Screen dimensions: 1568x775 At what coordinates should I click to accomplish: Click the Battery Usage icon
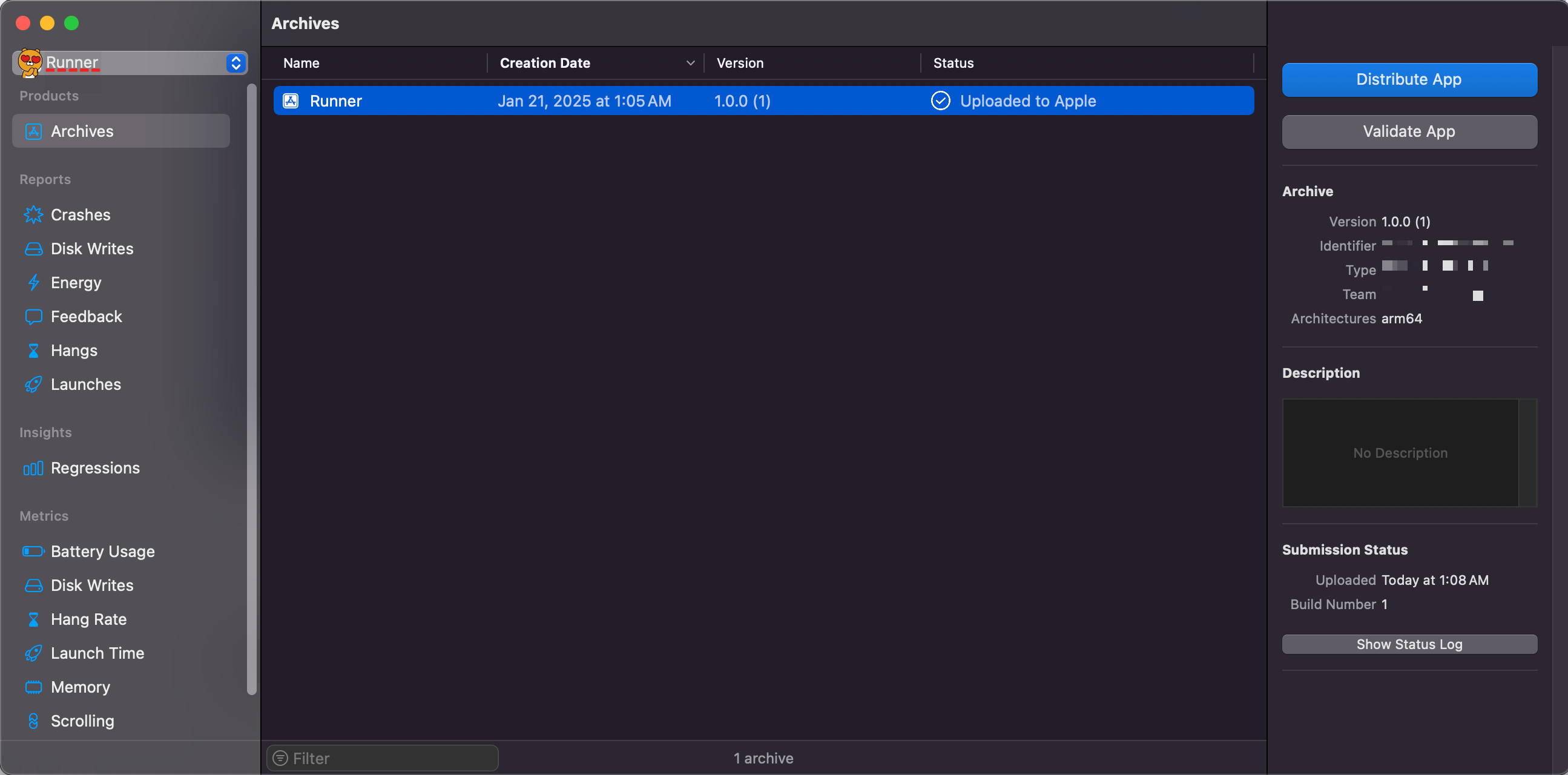tap(33, 552)
